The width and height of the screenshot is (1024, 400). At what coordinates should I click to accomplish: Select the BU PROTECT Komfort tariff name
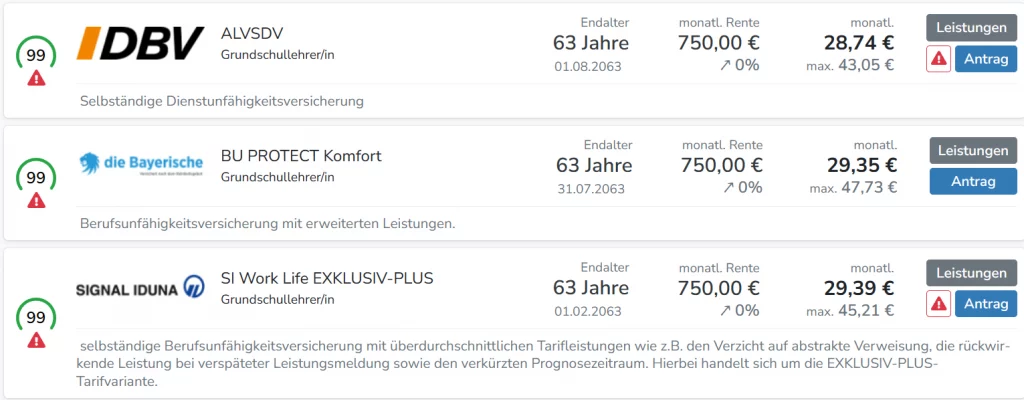(301, 156)
